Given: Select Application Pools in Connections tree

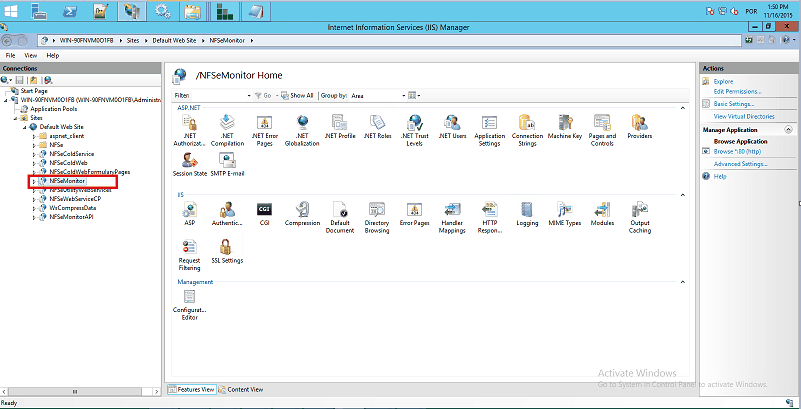Looking at the screenshot, I should [x=54, y=108].
